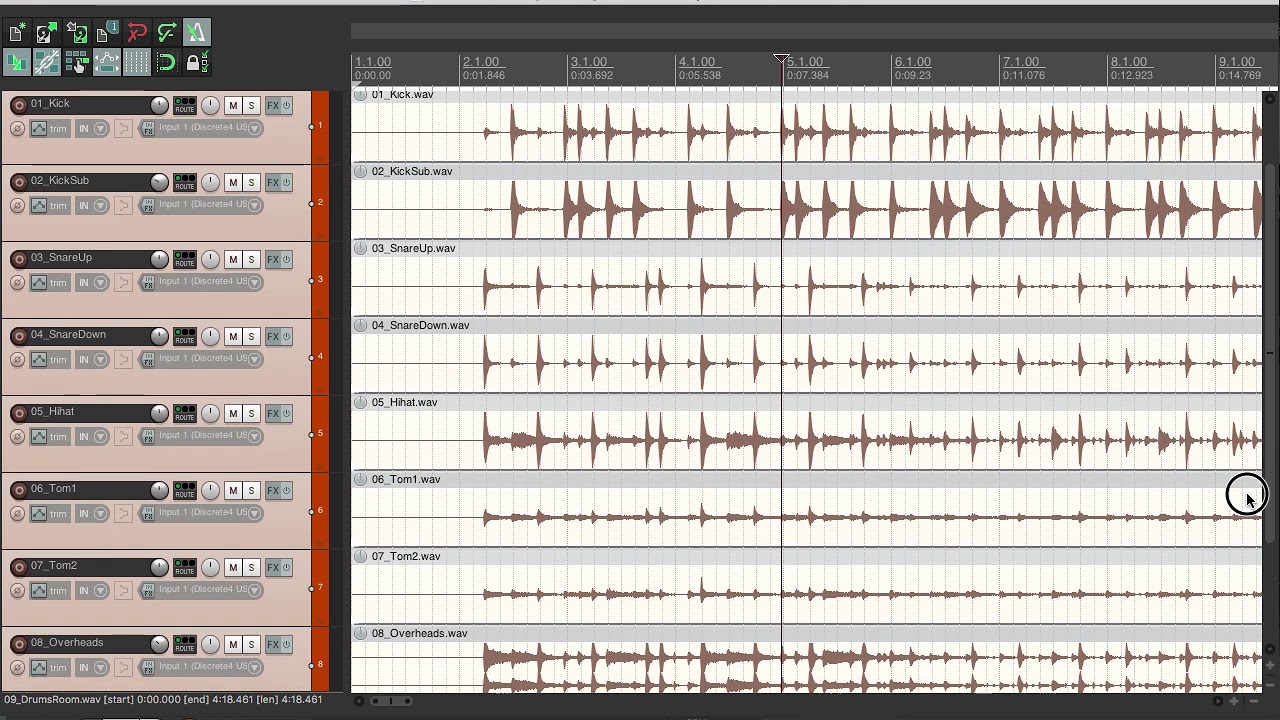Click the Save project toolbar icon
The height and width of the screenshot is (720, 1280).
77,33
